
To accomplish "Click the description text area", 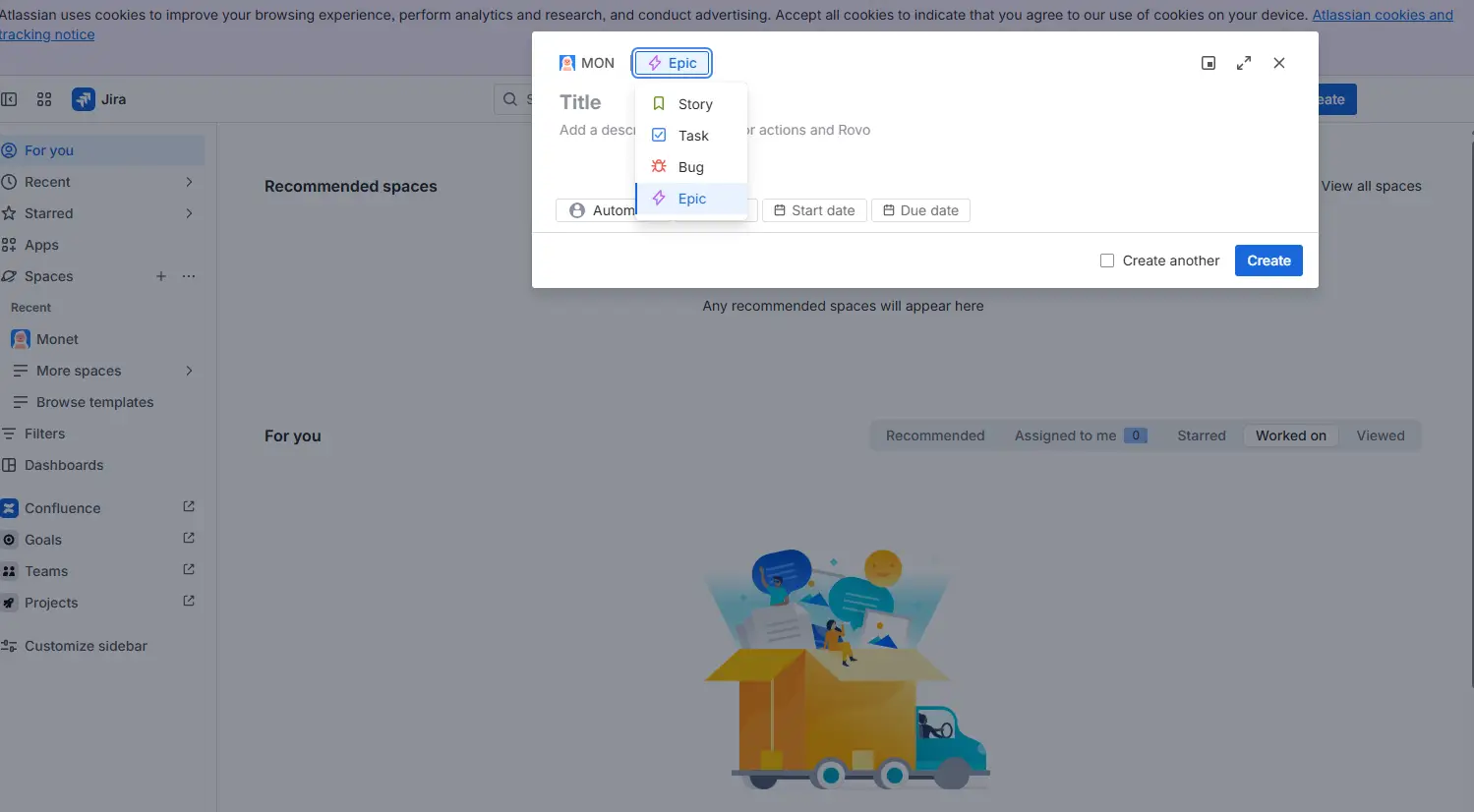I will (597, 130).
